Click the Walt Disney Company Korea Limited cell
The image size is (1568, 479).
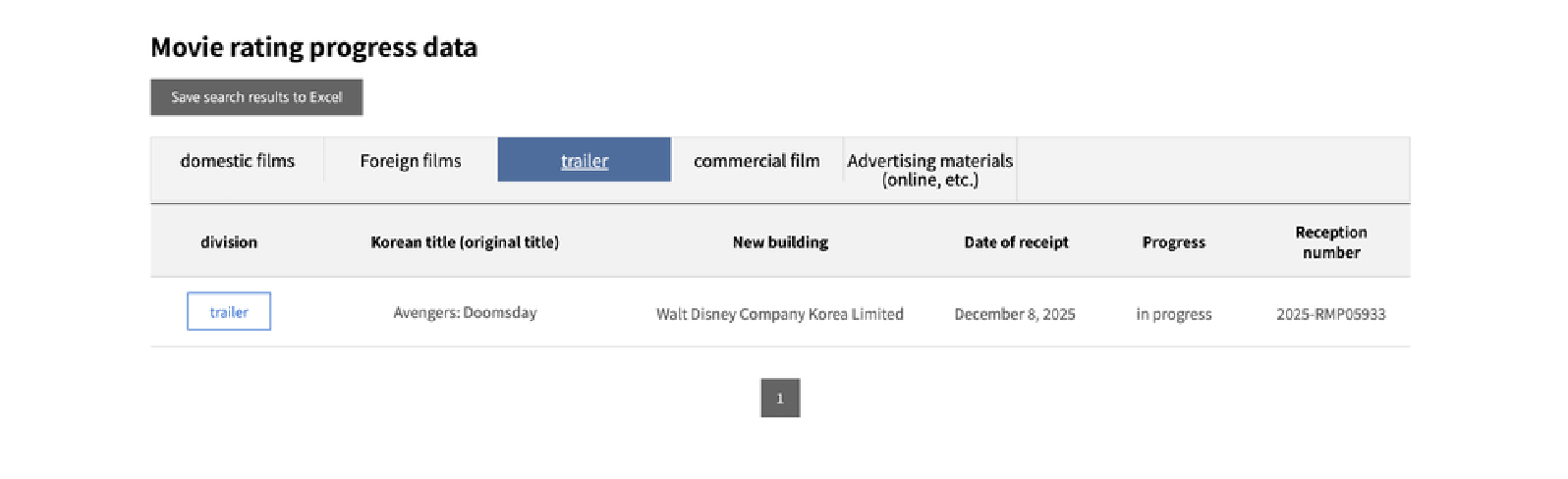(x=780, y=314)
